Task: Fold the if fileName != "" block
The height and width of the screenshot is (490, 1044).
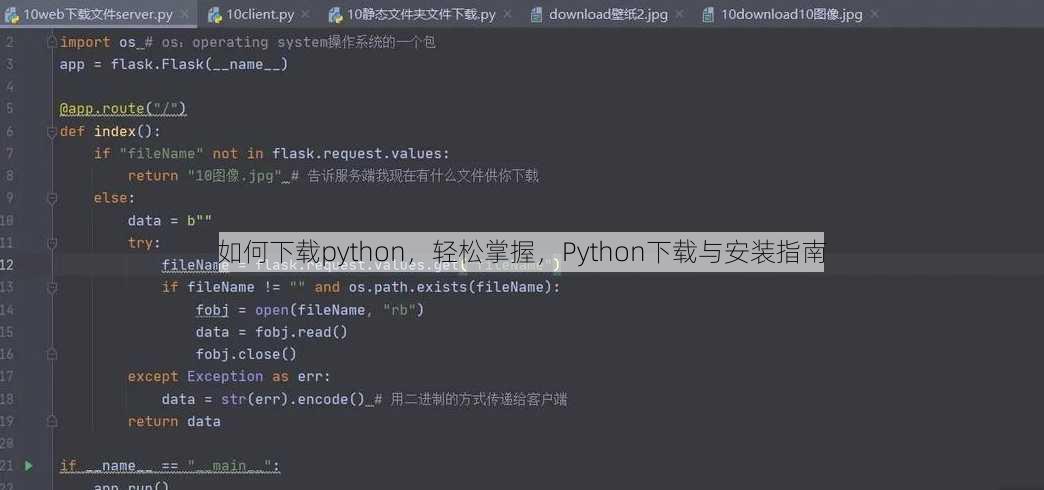Action: tap(52, 288)
